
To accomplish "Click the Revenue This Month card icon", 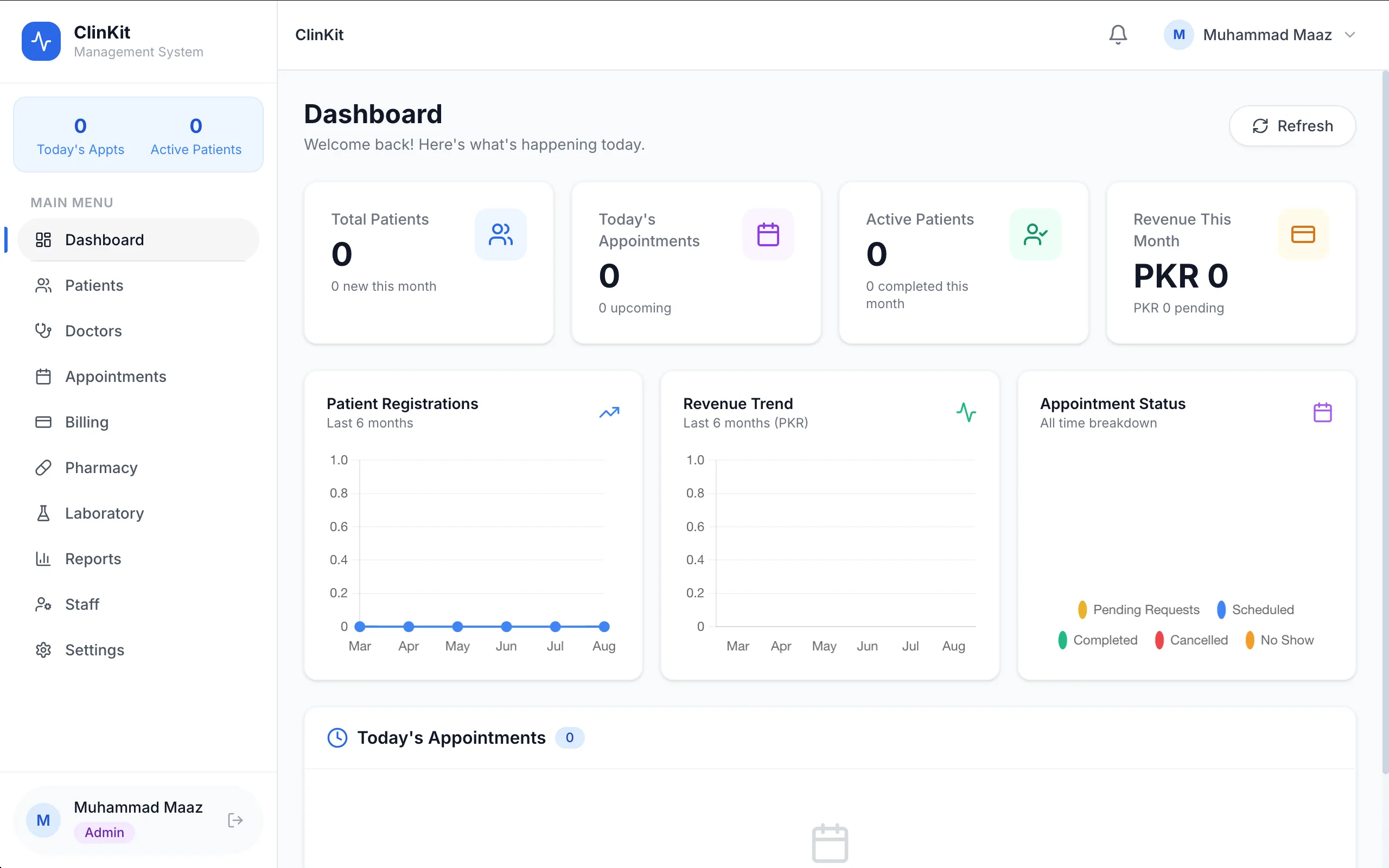I will pyautogui.click(x=1303, y=234).
